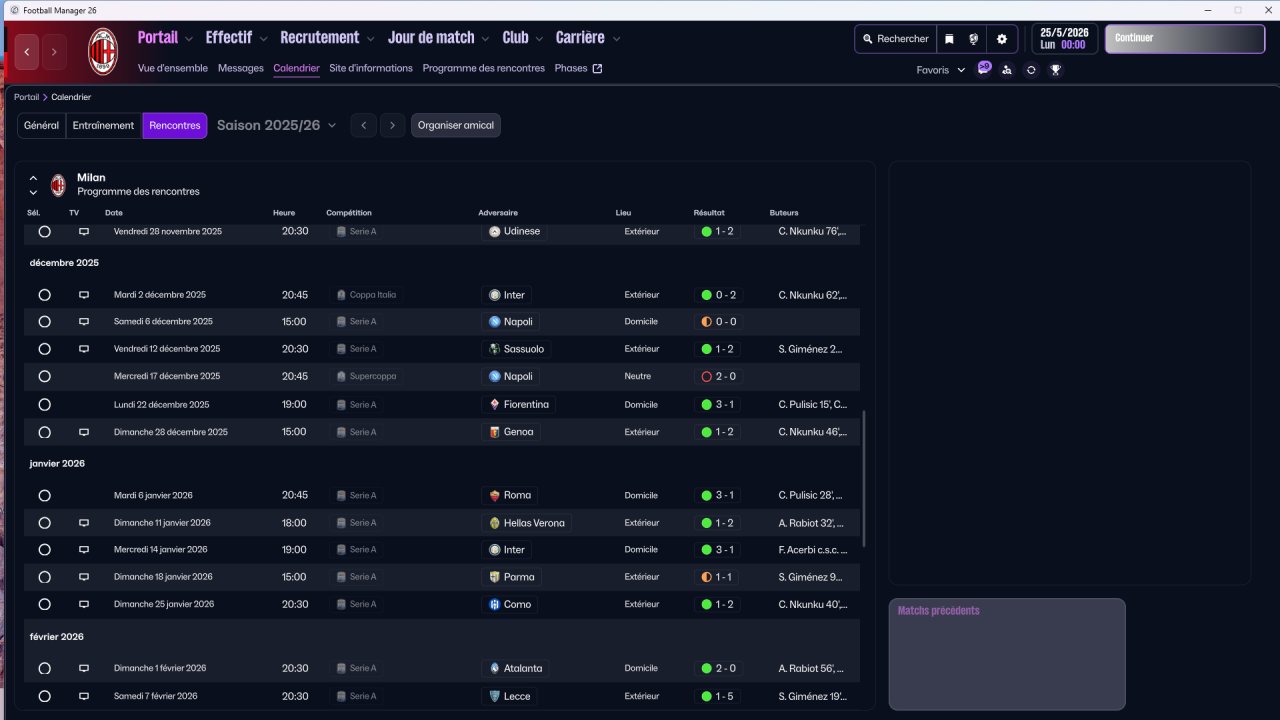Open the trophy icon in the header
This screenshot has height=720, width=1280.
[x=1055, y=70]
